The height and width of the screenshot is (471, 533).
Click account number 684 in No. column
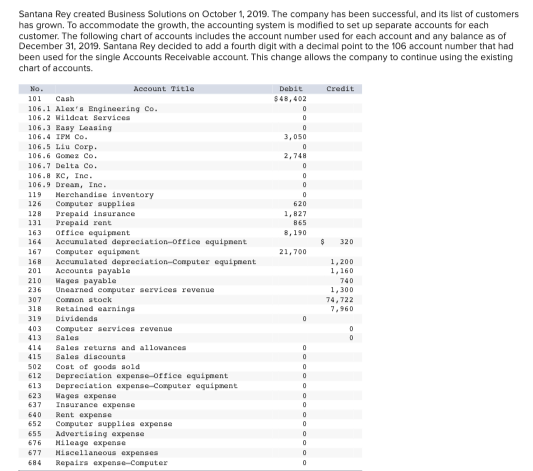coord(35,463)
